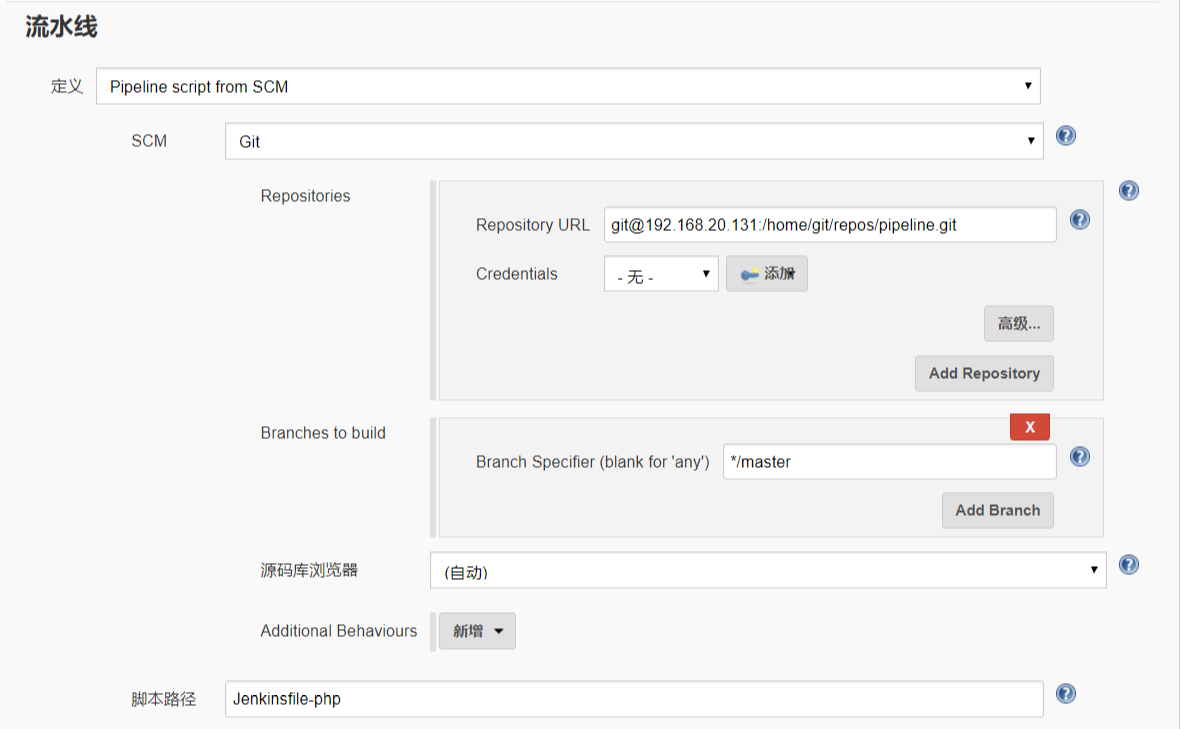
Task: Click help icon next to SCM Git dropdown
Action: click(1066, 136)
